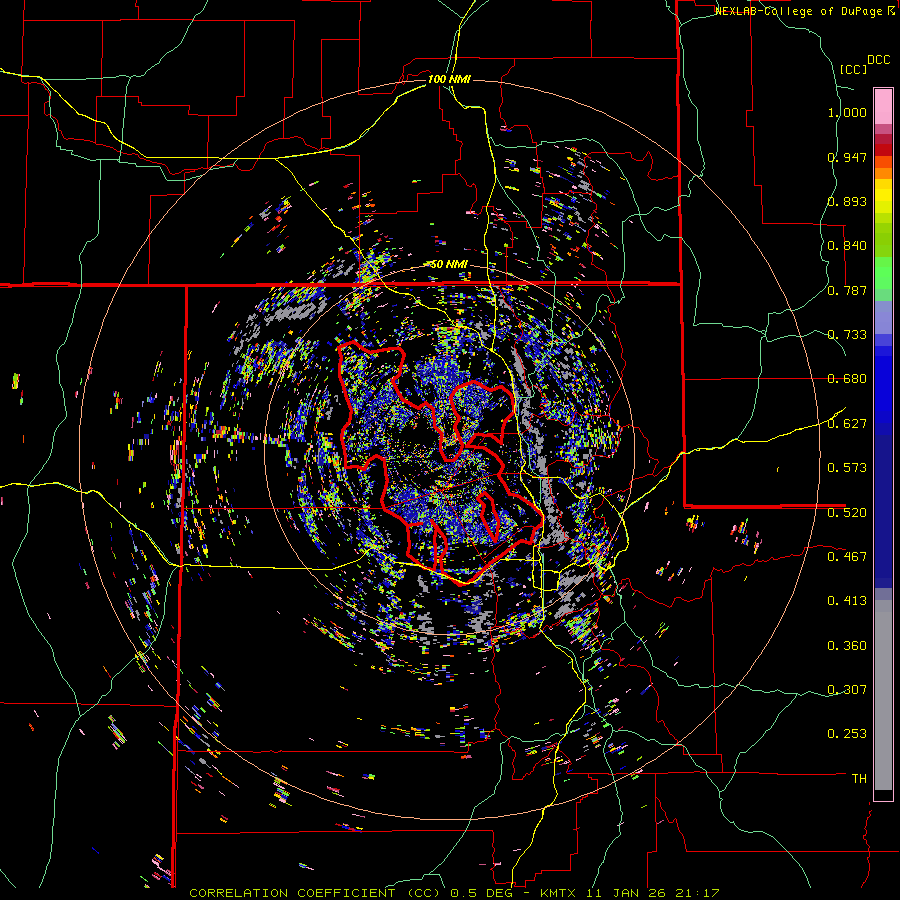Image resolution: width=900 pixels, height=900 pixels.
Task: Select the 0.467 legend value
Action: point(847,557)
